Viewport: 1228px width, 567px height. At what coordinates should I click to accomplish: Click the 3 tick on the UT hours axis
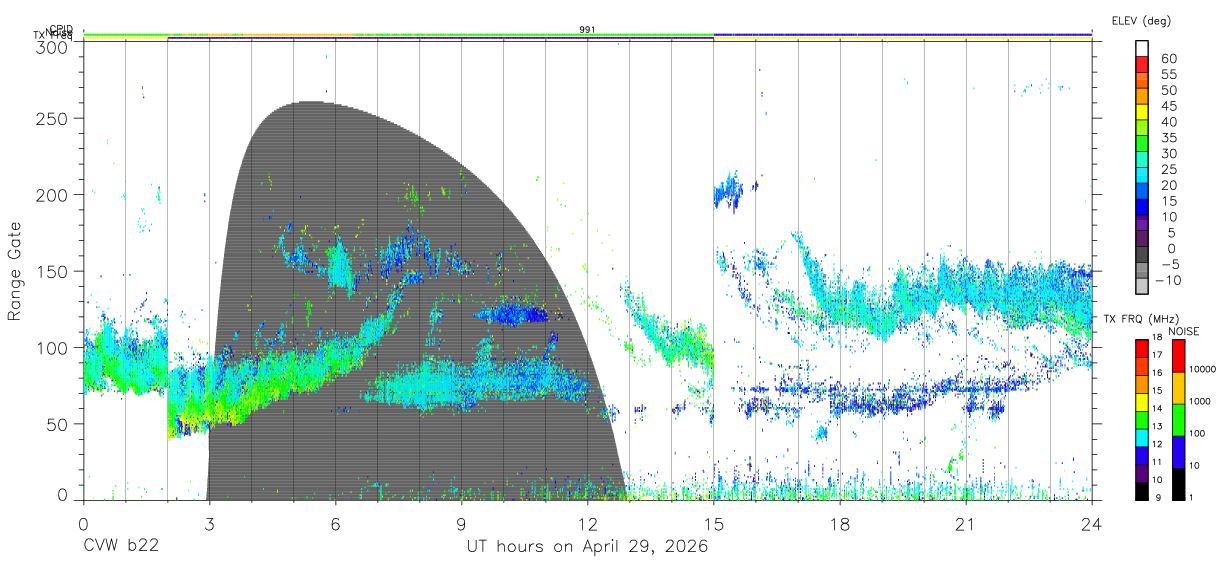tap(209, 524)
